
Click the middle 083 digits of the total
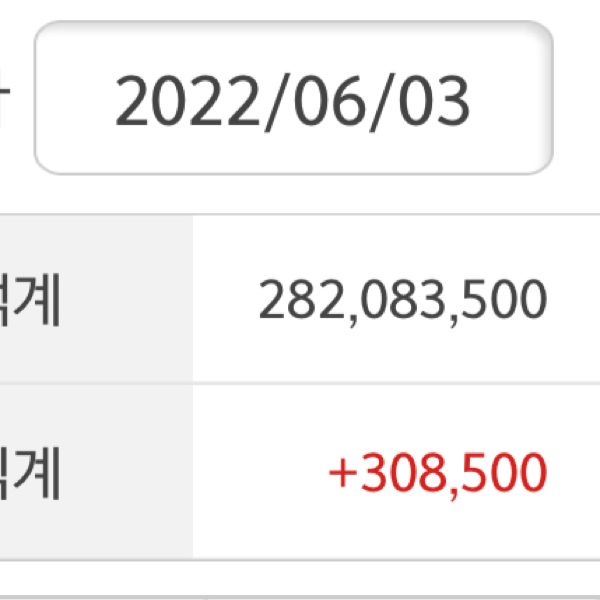point(402,299)
